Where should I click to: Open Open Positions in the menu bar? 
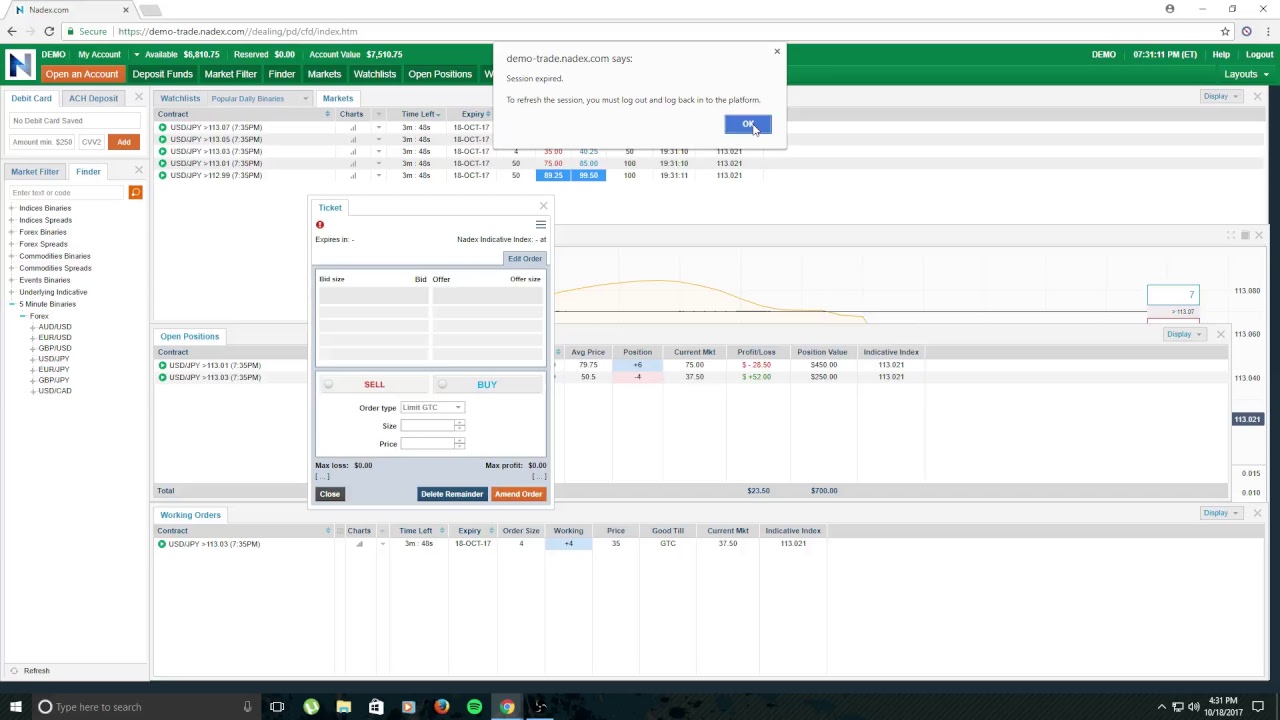pyautogui.click(x=439, y=74)
